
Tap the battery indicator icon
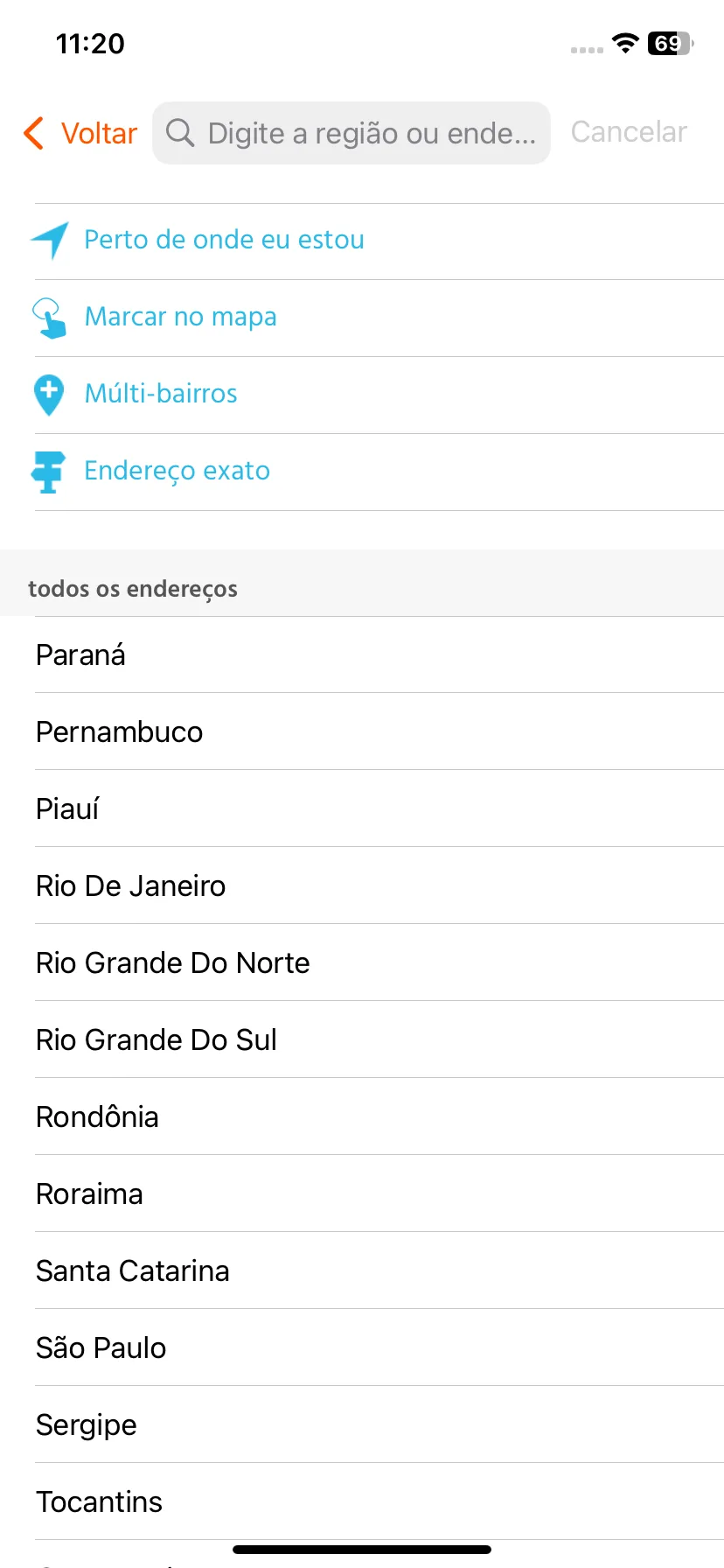(671, 43)
